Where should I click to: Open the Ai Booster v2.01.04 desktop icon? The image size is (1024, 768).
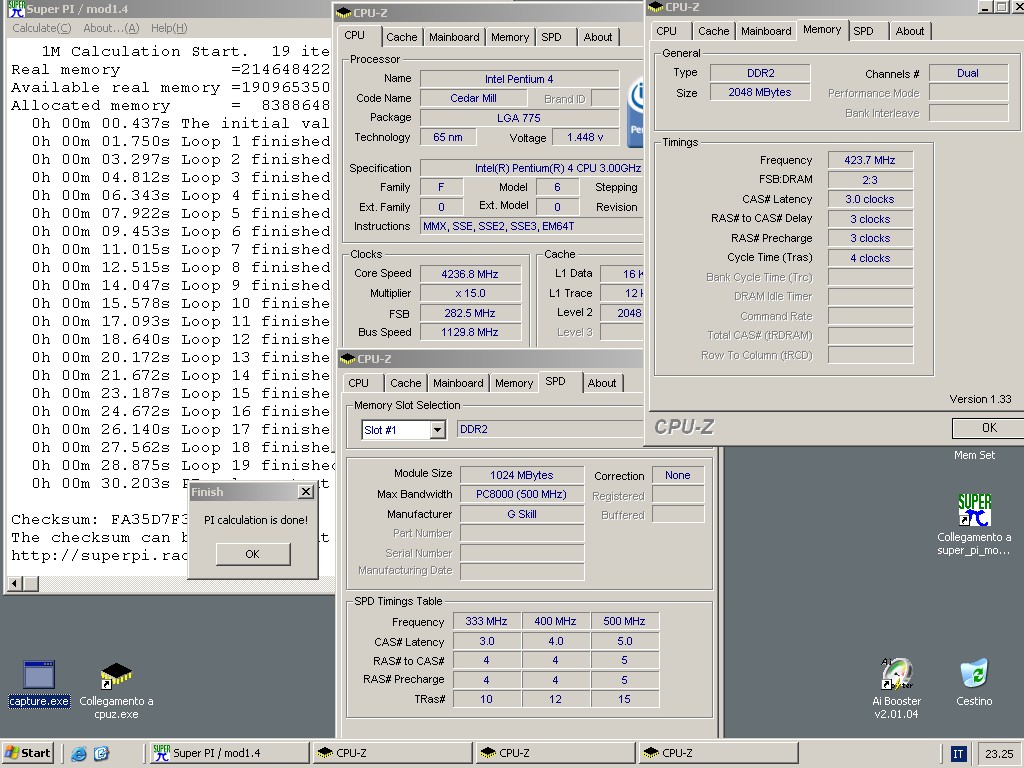[897, 675]
